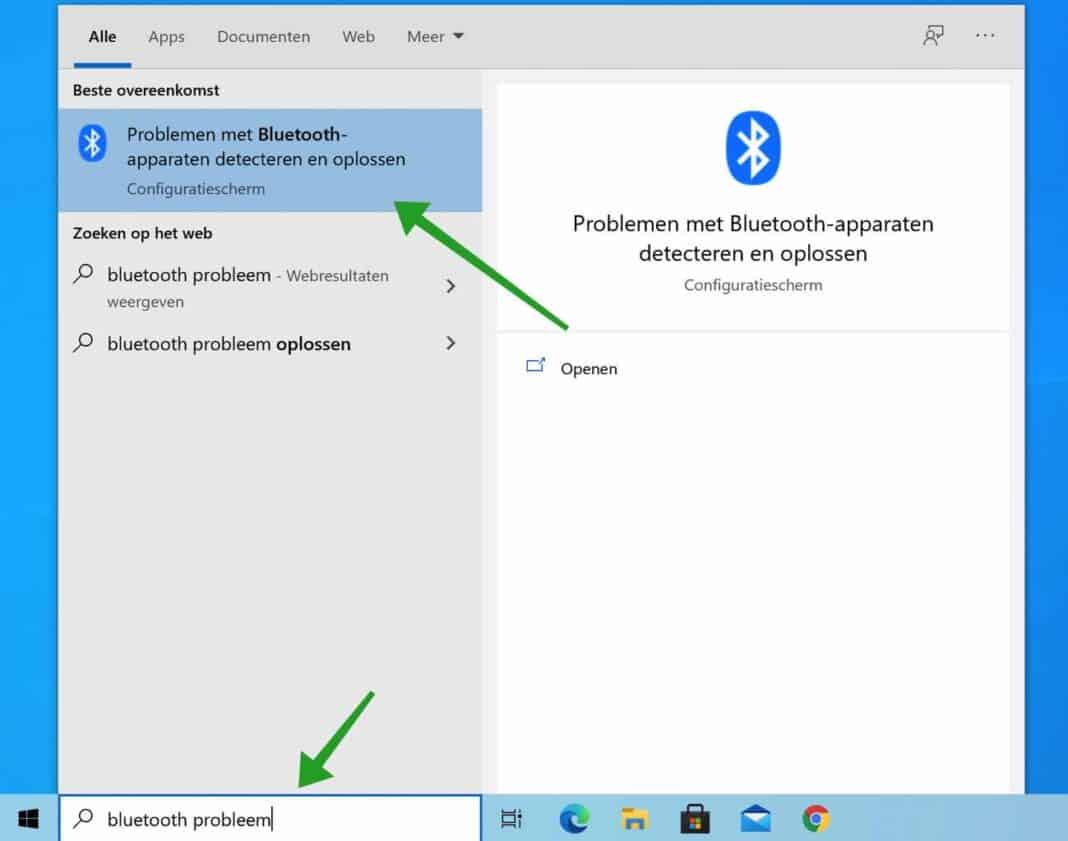Click 'Openen' to launch the troubleshooter
This screenshot has width=1068, height=841.
[x=588, y=368]
